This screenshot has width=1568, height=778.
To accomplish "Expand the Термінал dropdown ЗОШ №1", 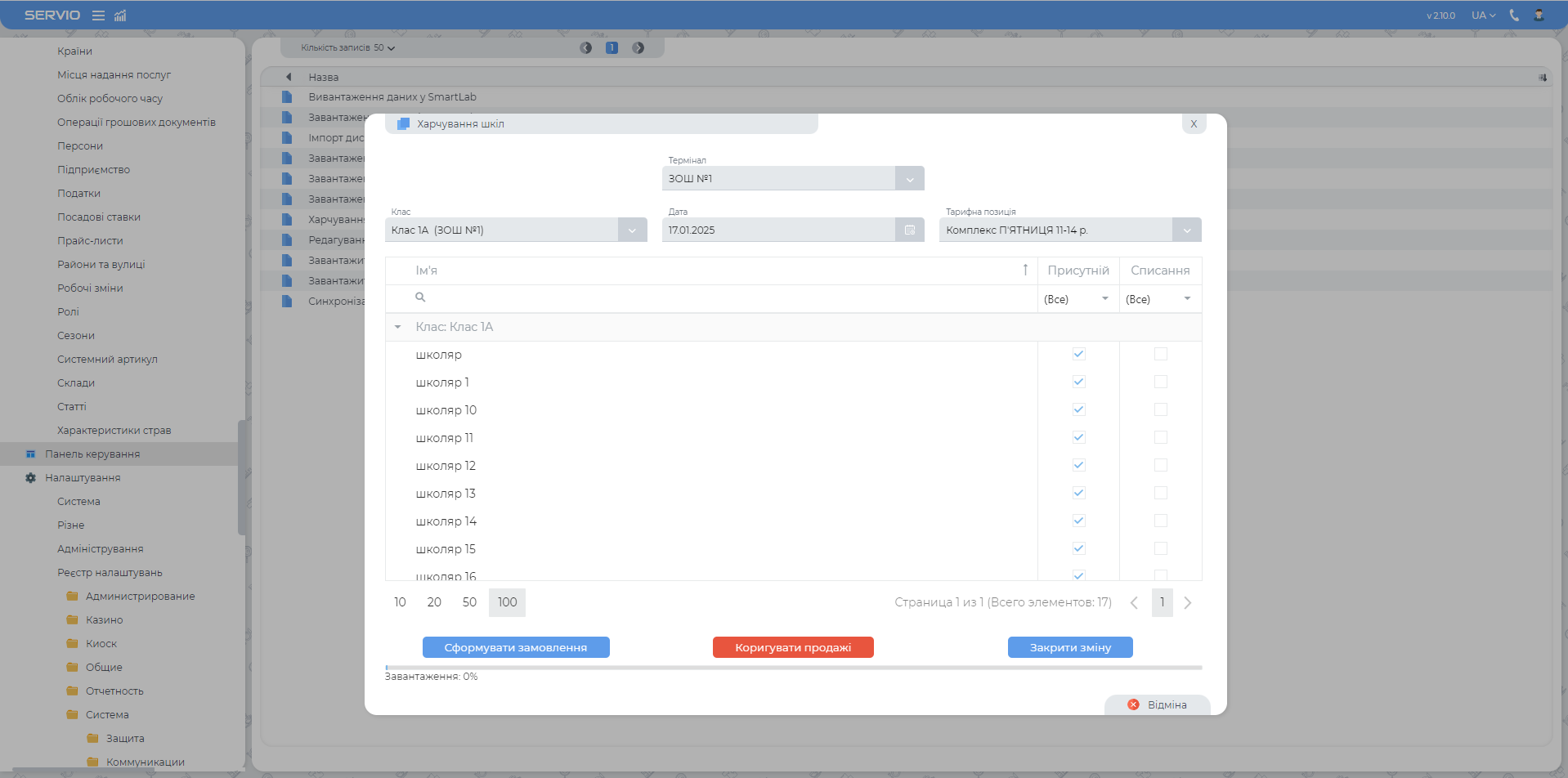I will 910,179.
